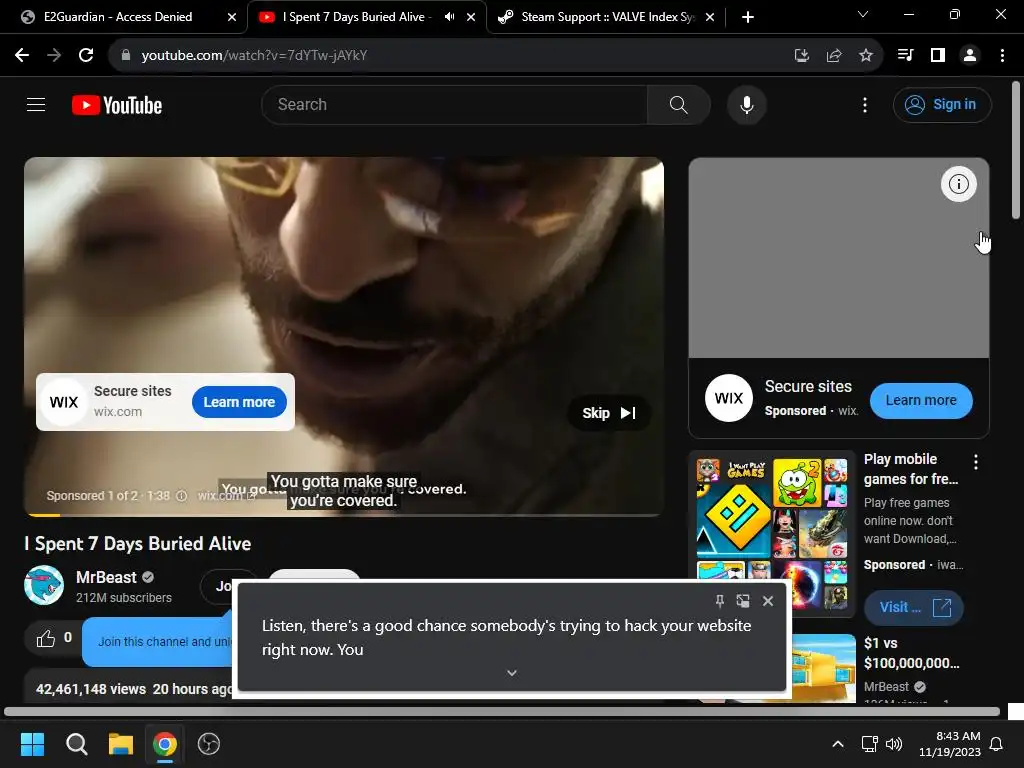Reload the YouTube page

click(86, 56)
